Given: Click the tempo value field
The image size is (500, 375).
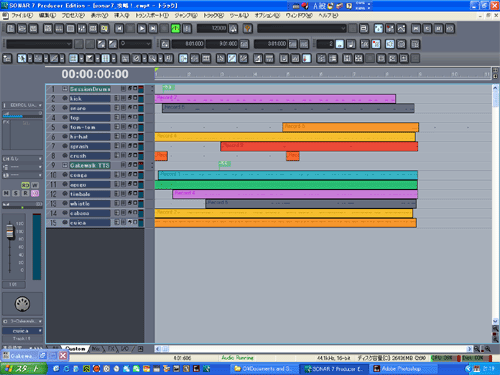Looking at the screenshot, I should coord(212,29).
